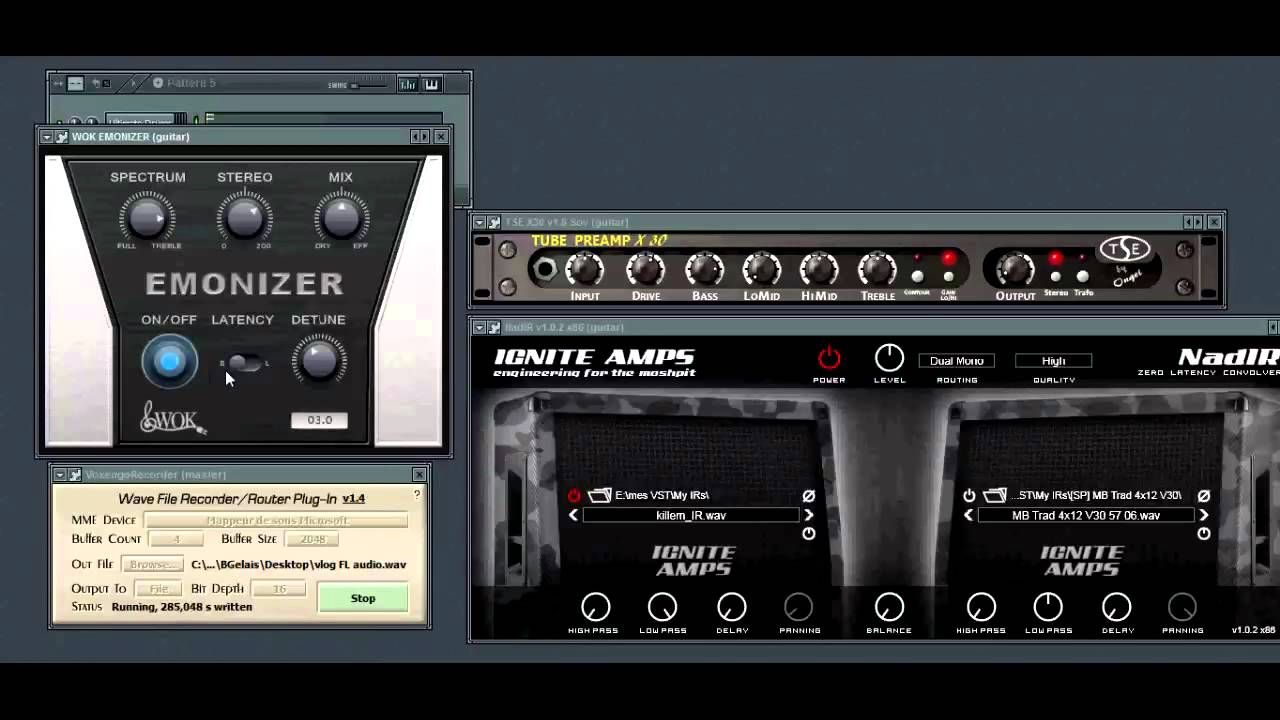
Task: Click right cabinet LOW PASS knob
Action: 1048,606
